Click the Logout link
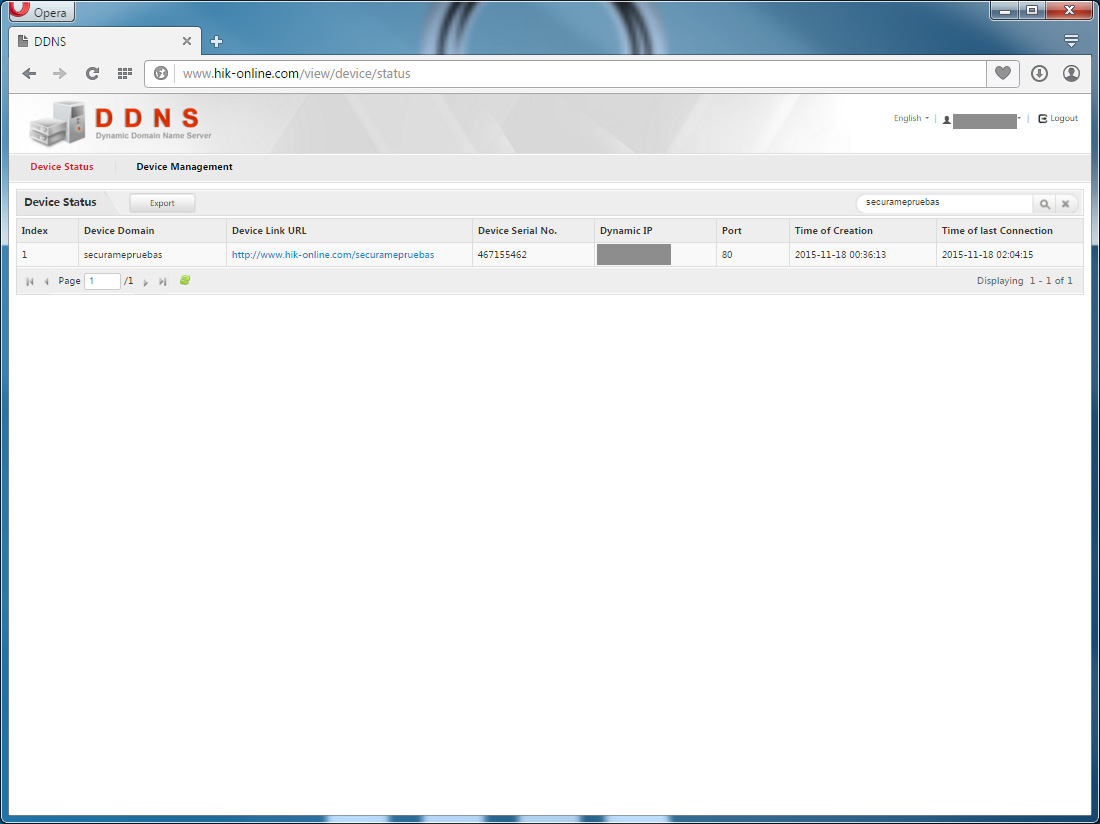 [1058, 119]
